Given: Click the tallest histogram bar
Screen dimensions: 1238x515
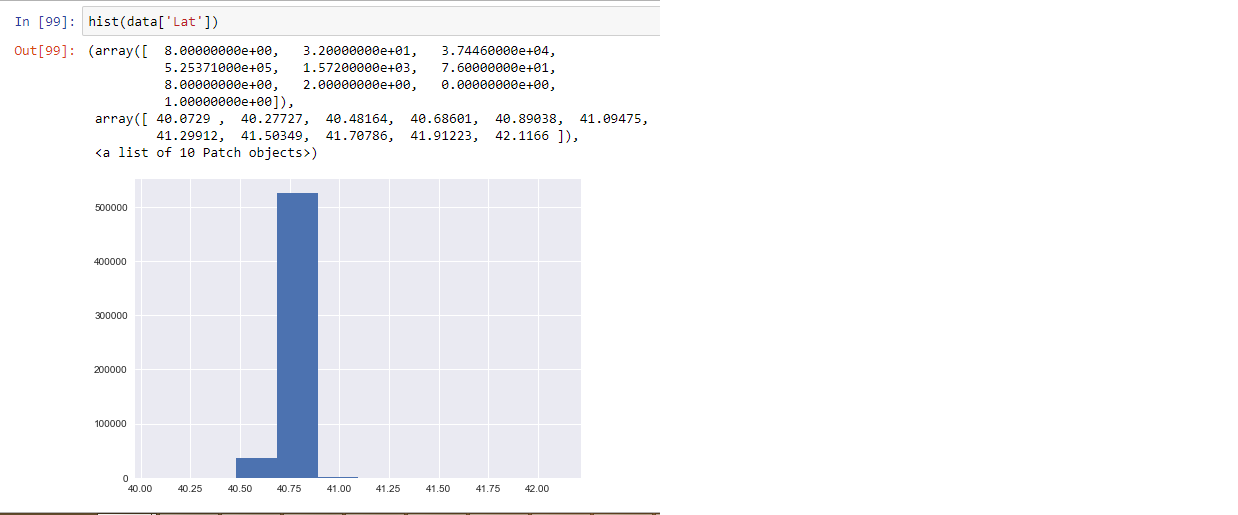Looking at the screenshot, I should (297, 335).
